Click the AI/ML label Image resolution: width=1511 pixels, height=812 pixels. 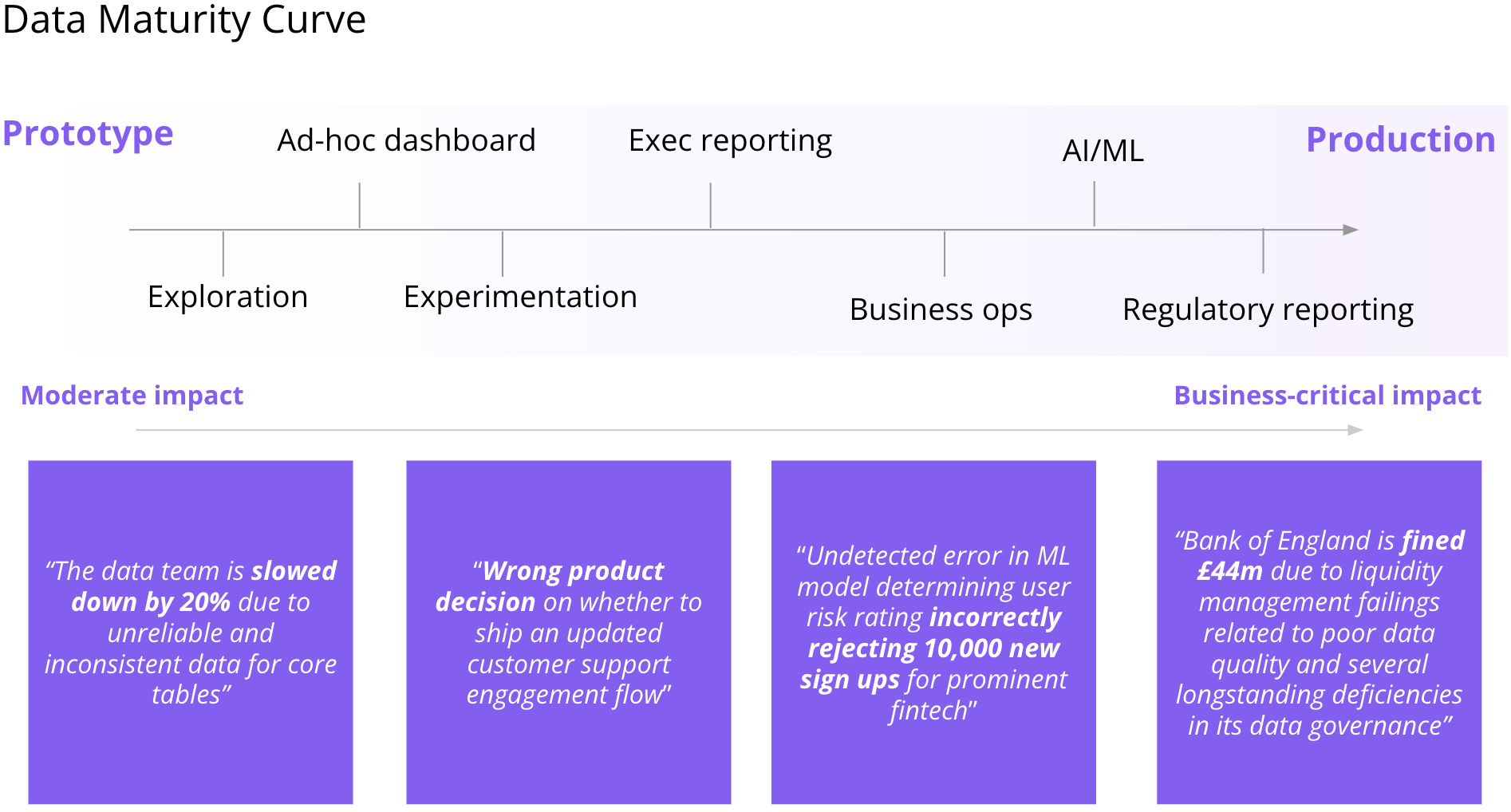tap(1103, 150)
